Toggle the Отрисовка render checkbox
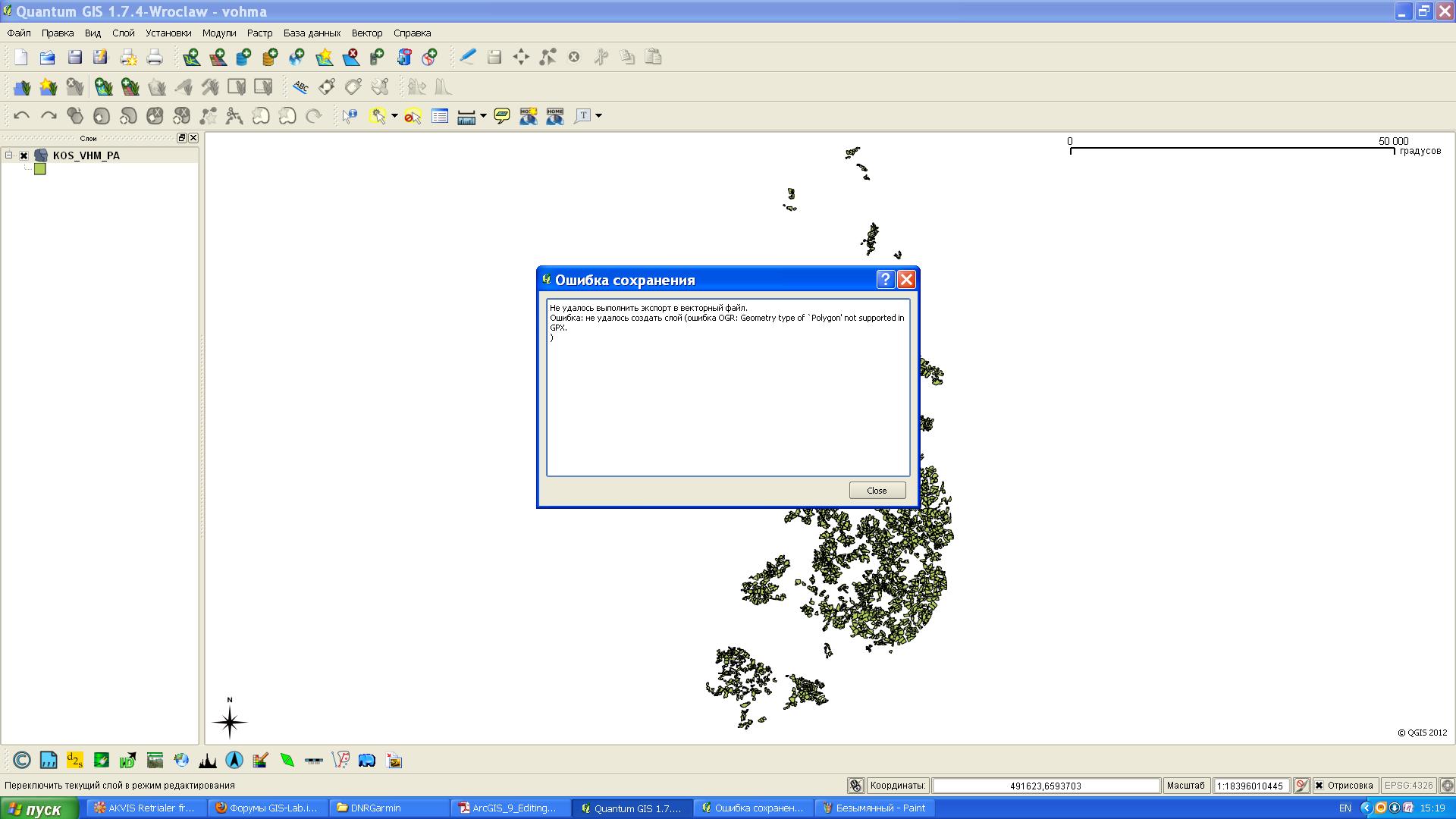This screenshot has width=1456, height=819. pyautogui.click(x=1319, y=786)
